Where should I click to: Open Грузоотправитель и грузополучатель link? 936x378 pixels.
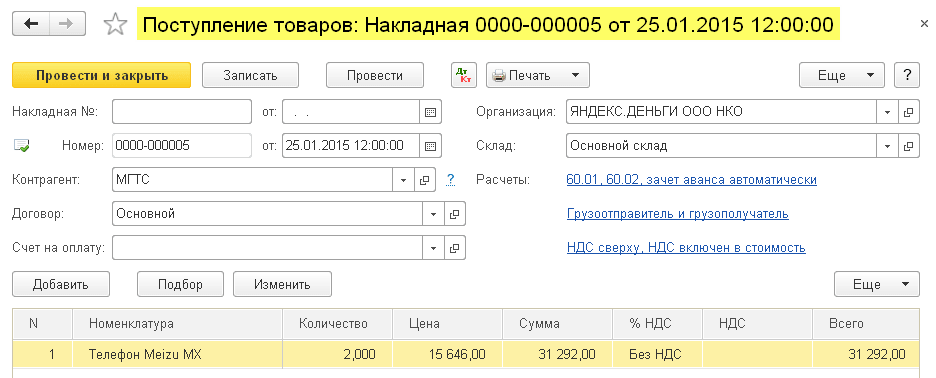678,213
